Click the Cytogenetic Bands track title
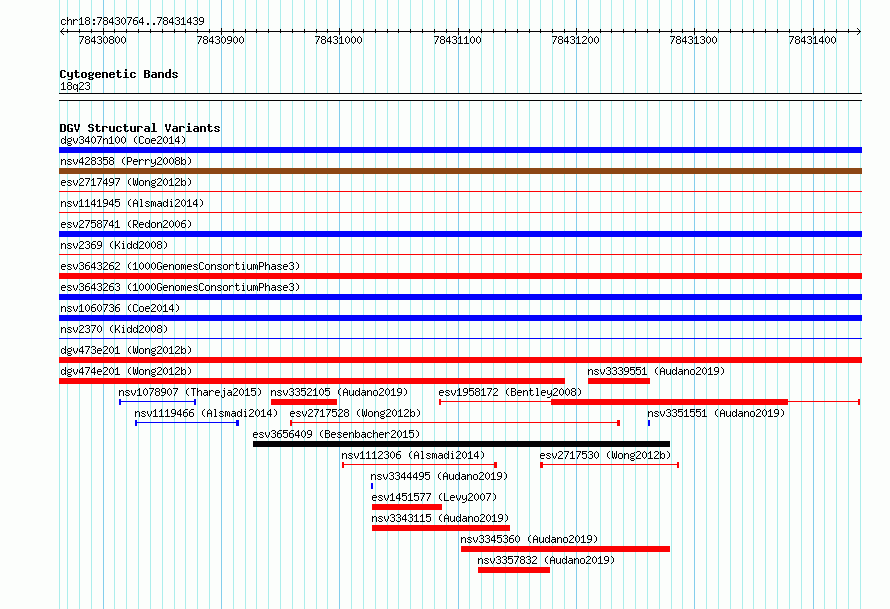Viewport: 890px width, 609px height. click(119, 74)
